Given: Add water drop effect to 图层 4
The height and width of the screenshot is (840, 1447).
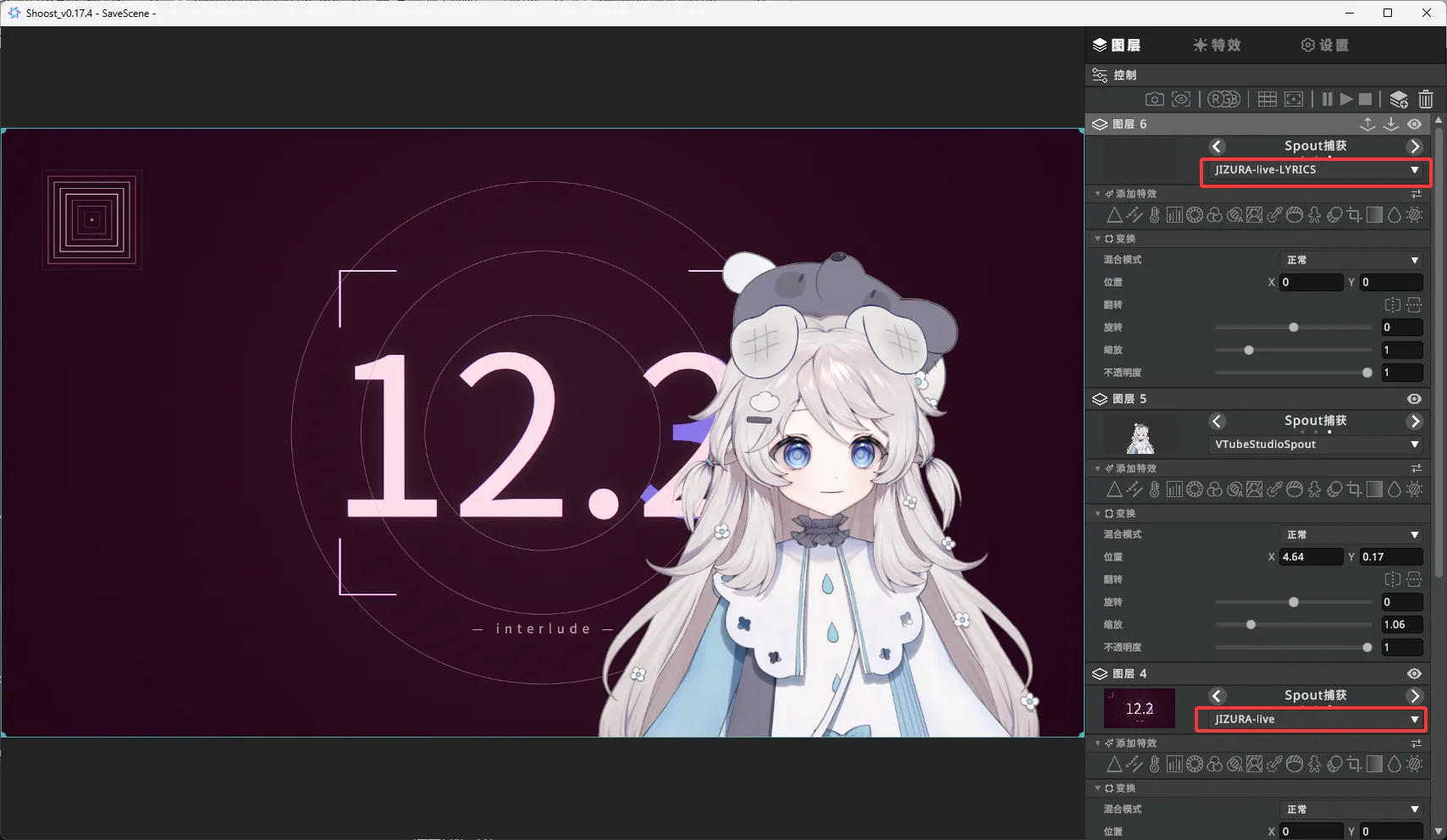Looking at the screenshot, I should (1395, 765).
